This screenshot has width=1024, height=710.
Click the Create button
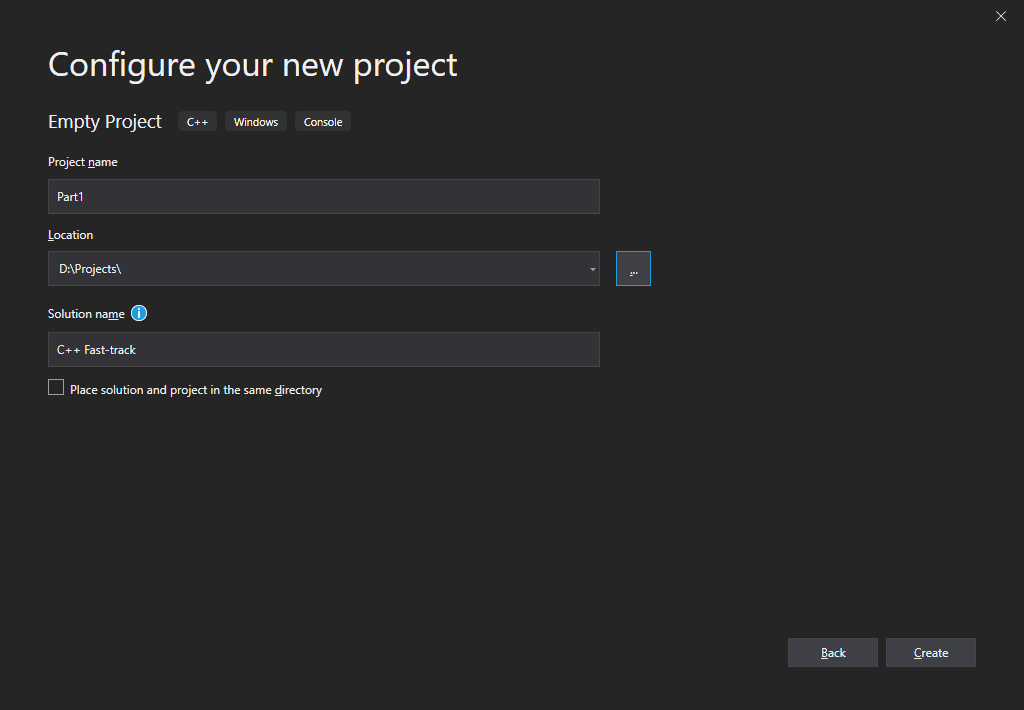pyautogui.click(x=931, y=653)
